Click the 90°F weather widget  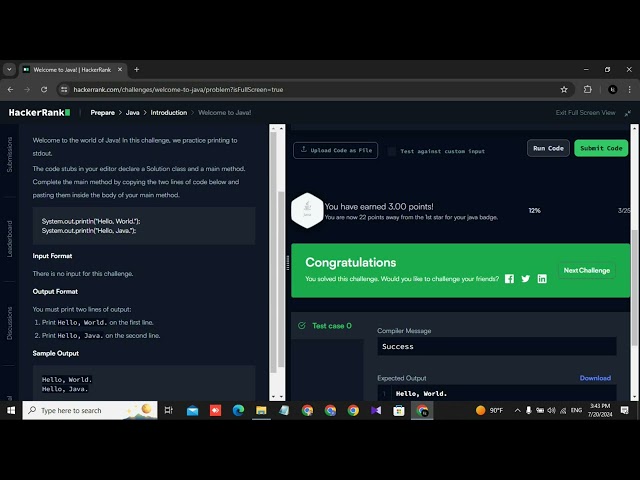pyautogui.click(x=489, y=410)
